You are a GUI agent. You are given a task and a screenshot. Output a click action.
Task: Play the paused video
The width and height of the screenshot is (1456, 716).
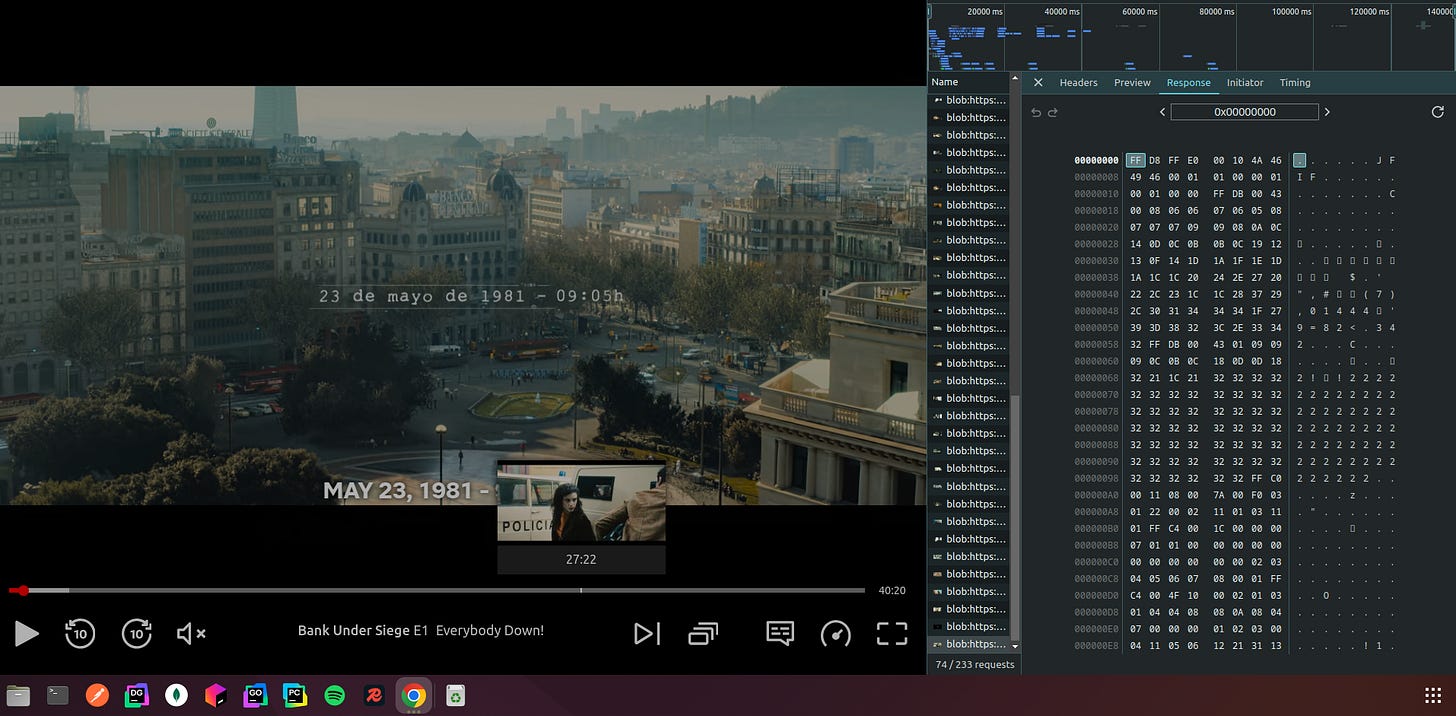(26, 633)
